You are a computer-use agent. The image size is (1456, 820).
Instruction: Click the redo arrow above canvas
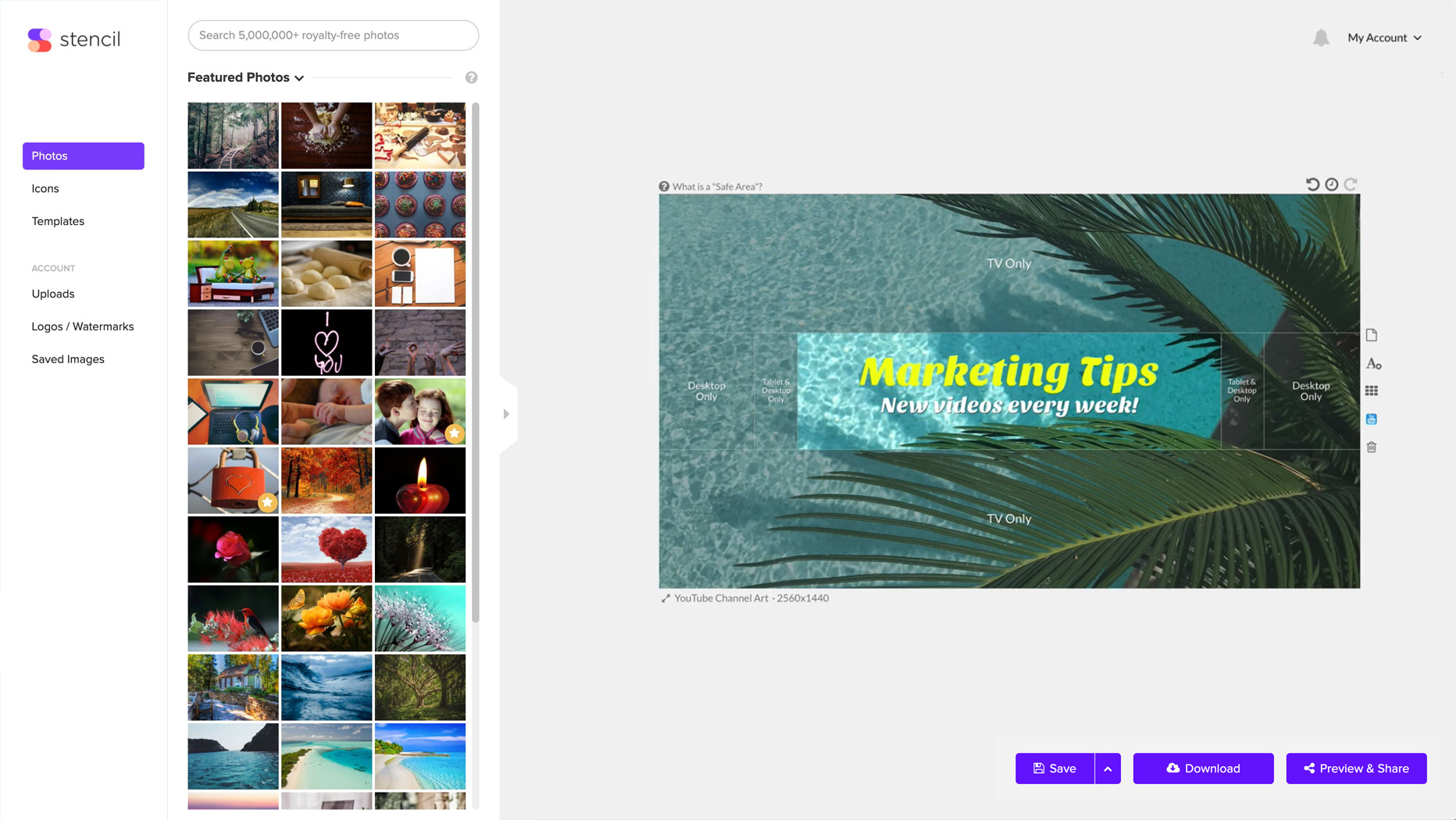pyautogui.click(x=1351, y=184)
